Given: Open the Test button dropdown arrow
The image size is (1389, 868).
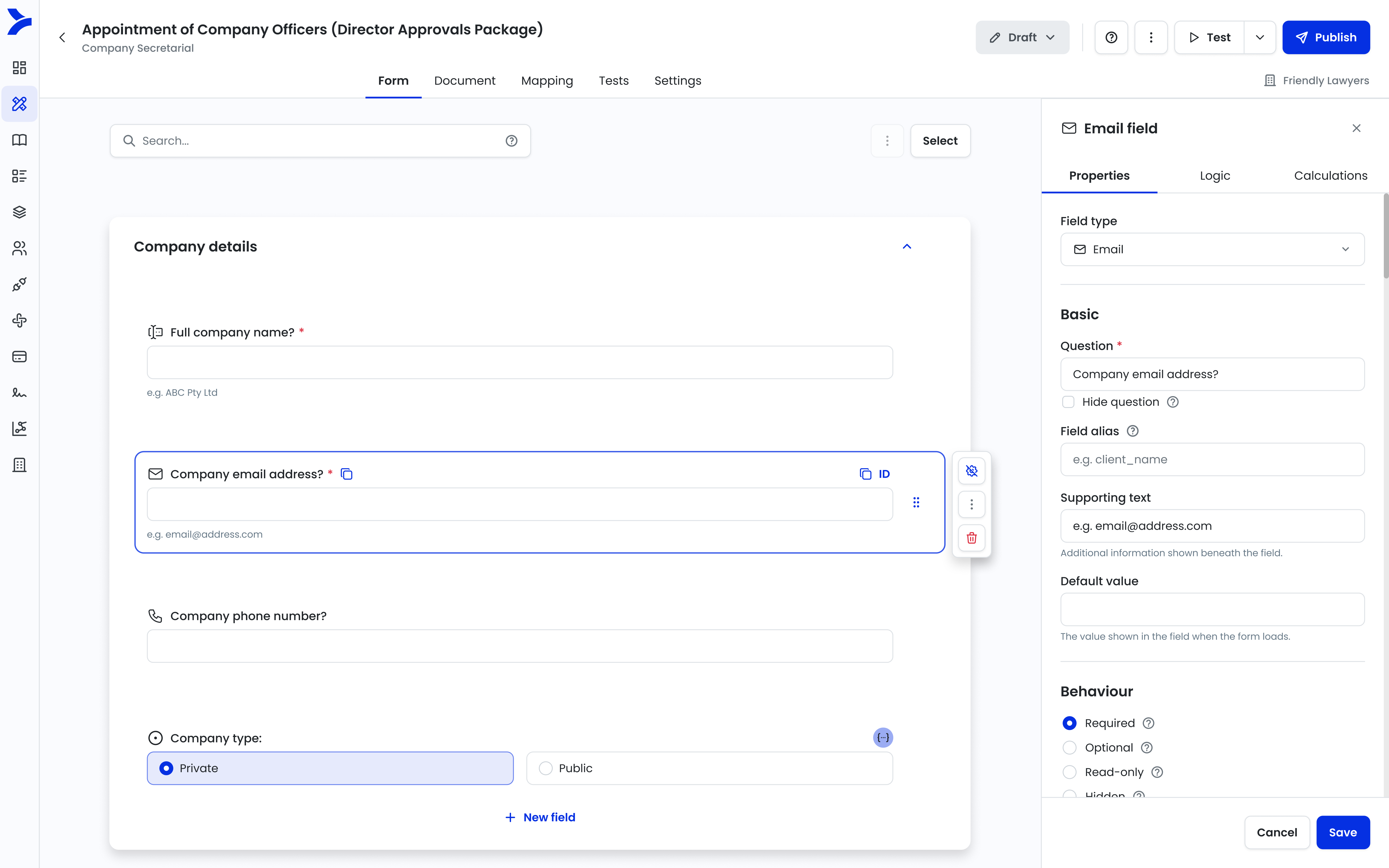Looking at the screenshot, I should tap(1259, 37).
